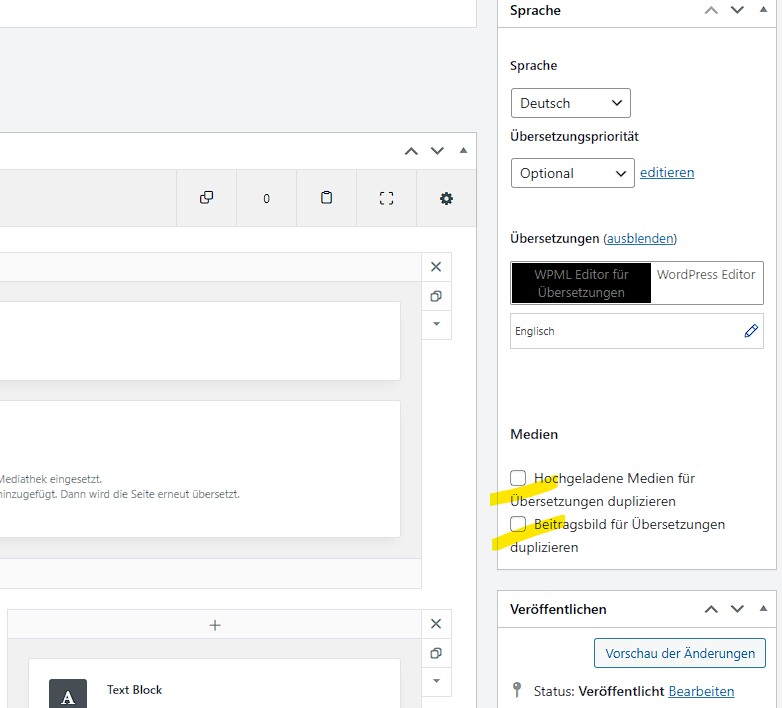Collapse the builder metabox with its triangle toggle
Screen dimensions: 782x708
click(463, 151)
